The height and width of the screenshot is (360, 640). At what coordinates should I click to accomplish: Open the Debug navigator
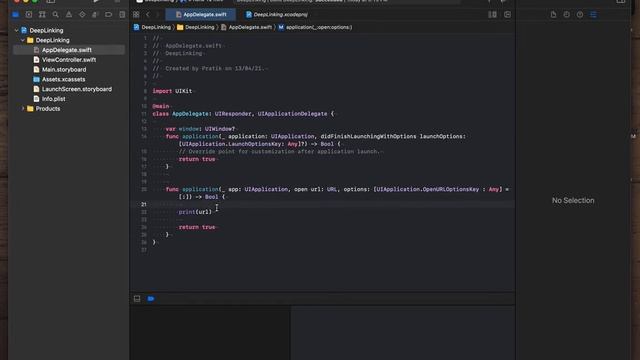tap(95, 15)
